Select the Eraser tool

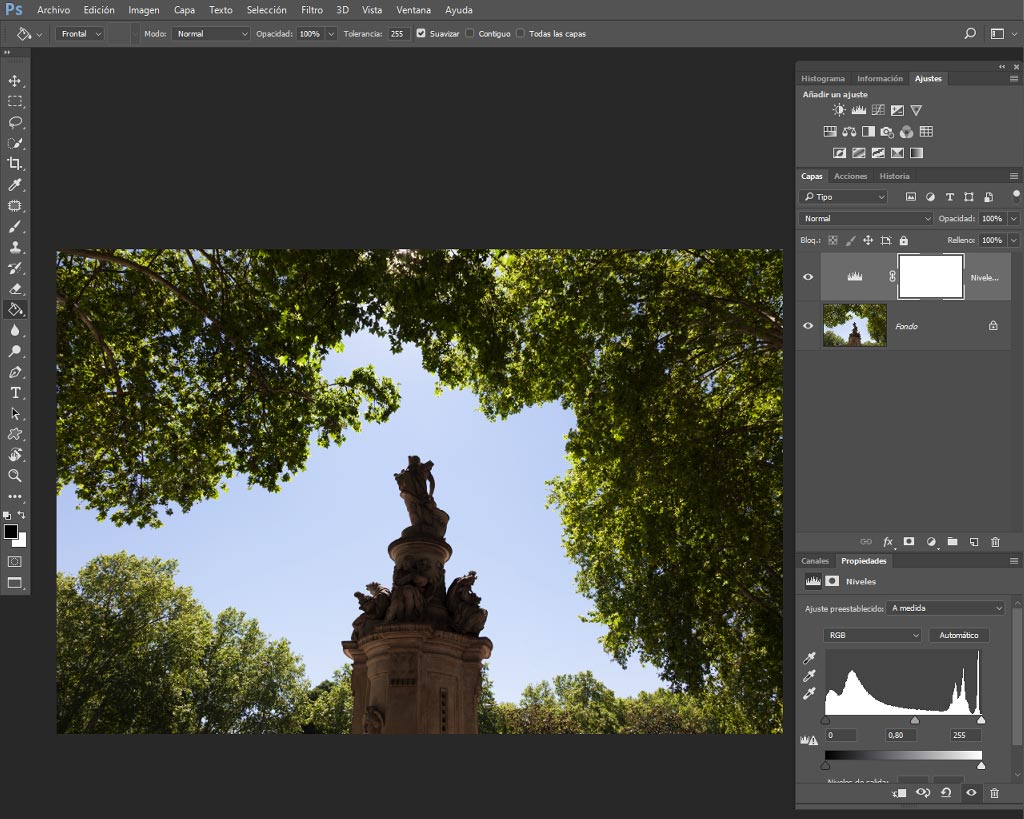[x=14, y=289]
